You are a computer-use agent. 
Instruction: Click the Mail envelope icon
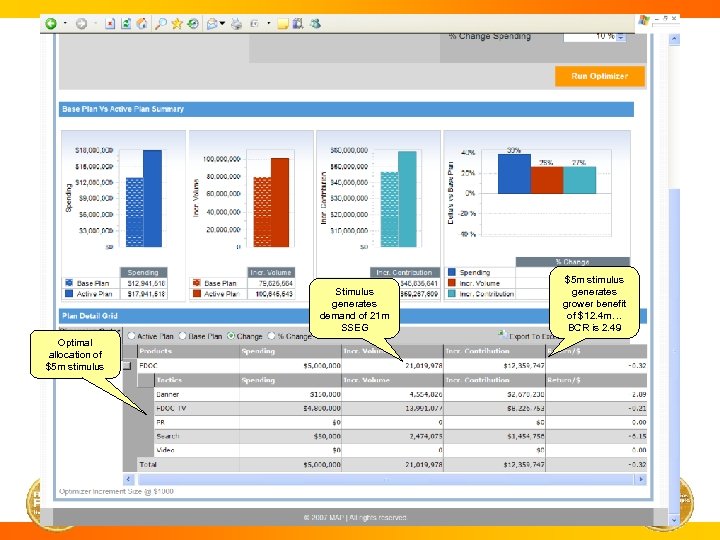(212, 24)
